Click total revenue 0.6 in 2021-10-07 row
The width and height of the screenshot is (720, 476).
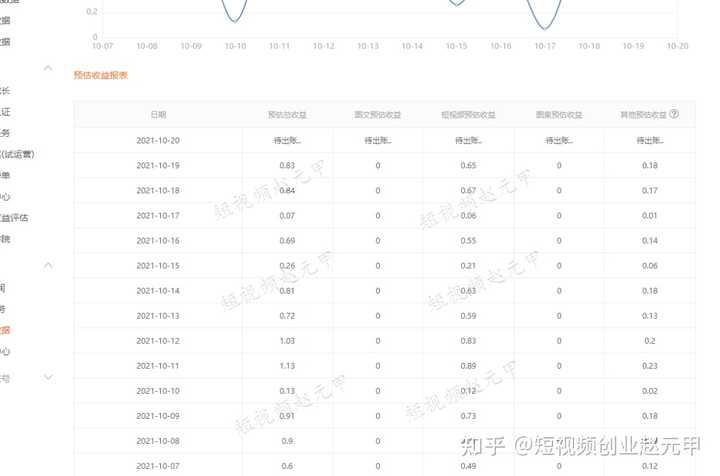click(287, 466)
